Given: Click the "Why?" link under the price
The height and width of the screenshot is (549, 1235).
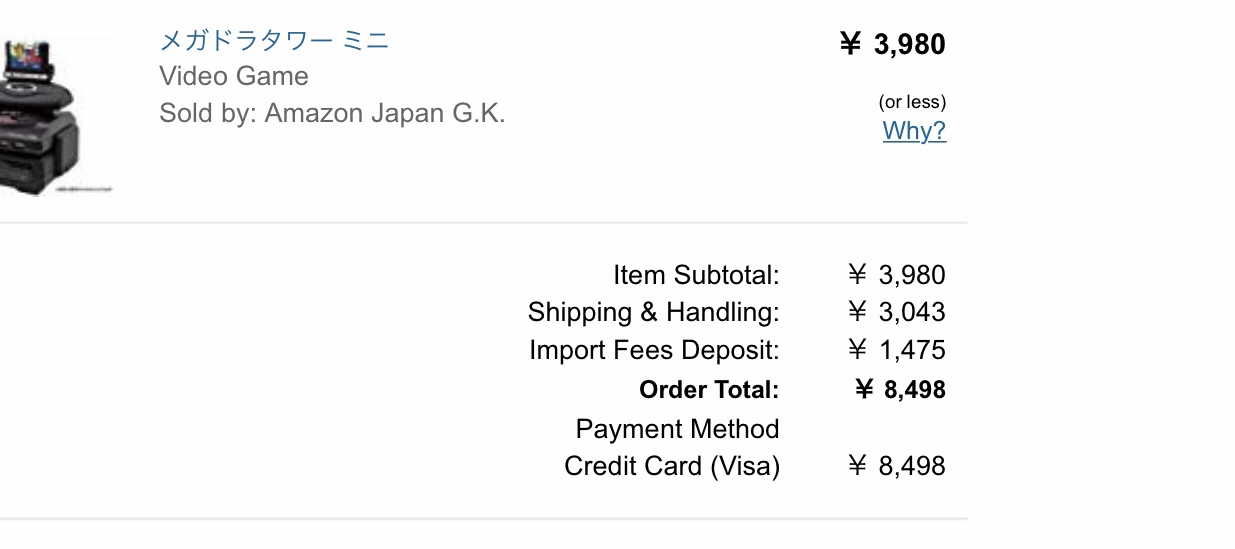Looking at the screenshot, I should pos(914,131).
